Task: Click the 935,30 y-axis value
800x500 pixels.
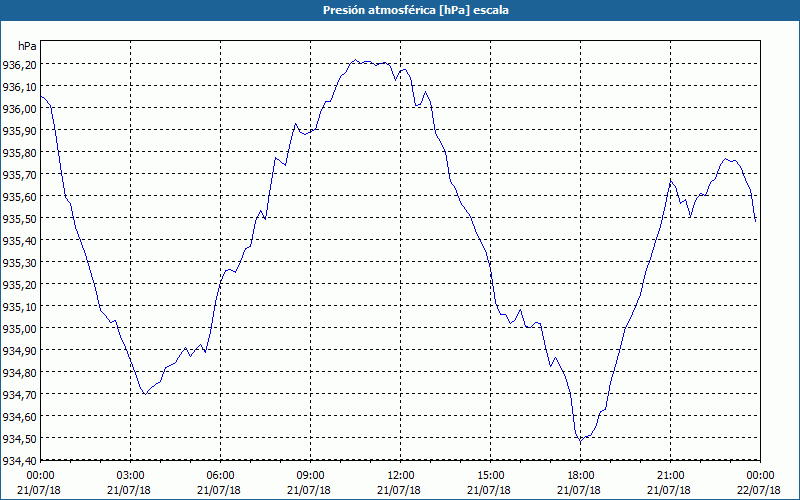Action: point(20,262)
